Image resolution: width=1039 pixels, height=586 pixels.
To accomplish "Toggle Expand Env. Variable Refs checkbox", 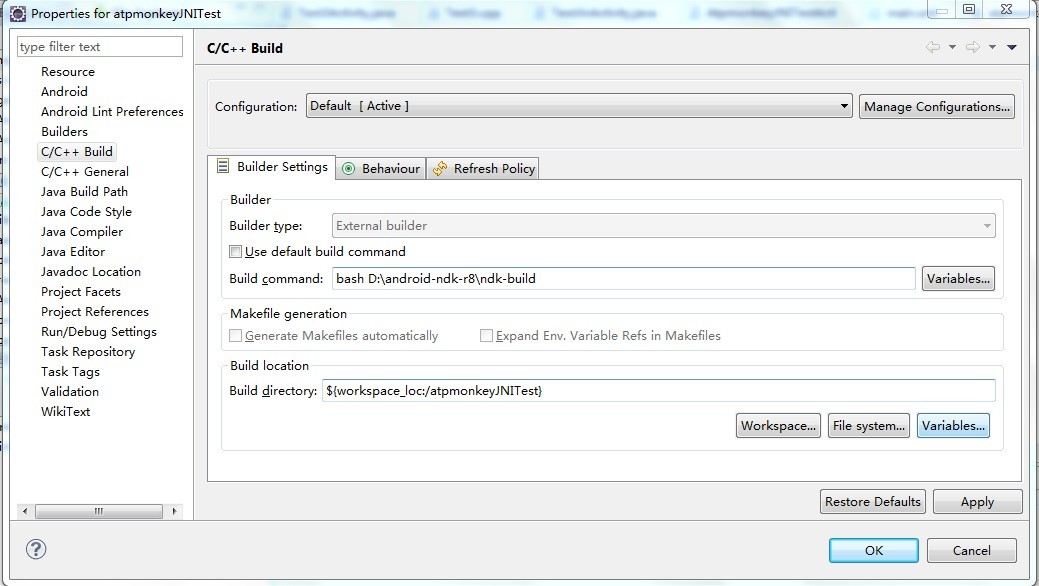I will coord(486,336).
